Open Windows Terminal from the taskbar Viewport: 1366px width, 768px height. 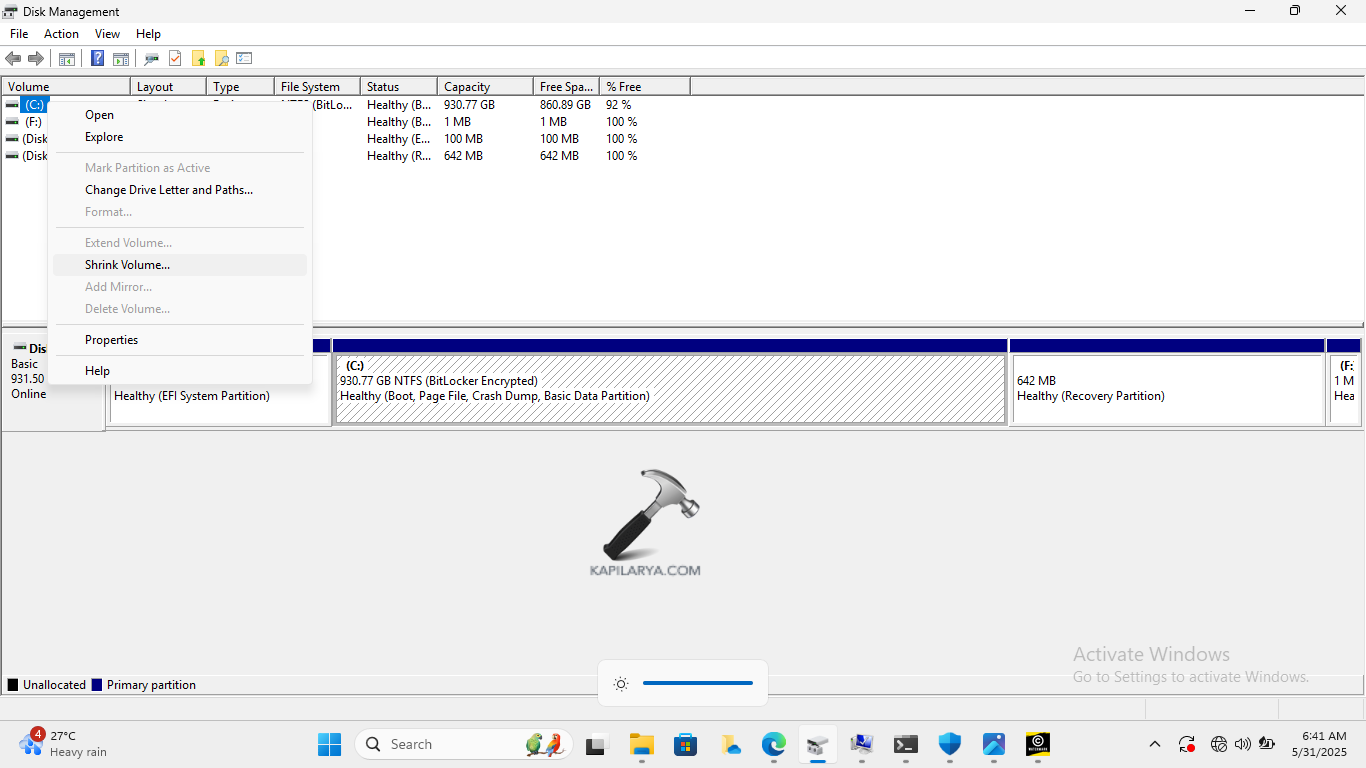pyautogui.click(x=905, y=744)
